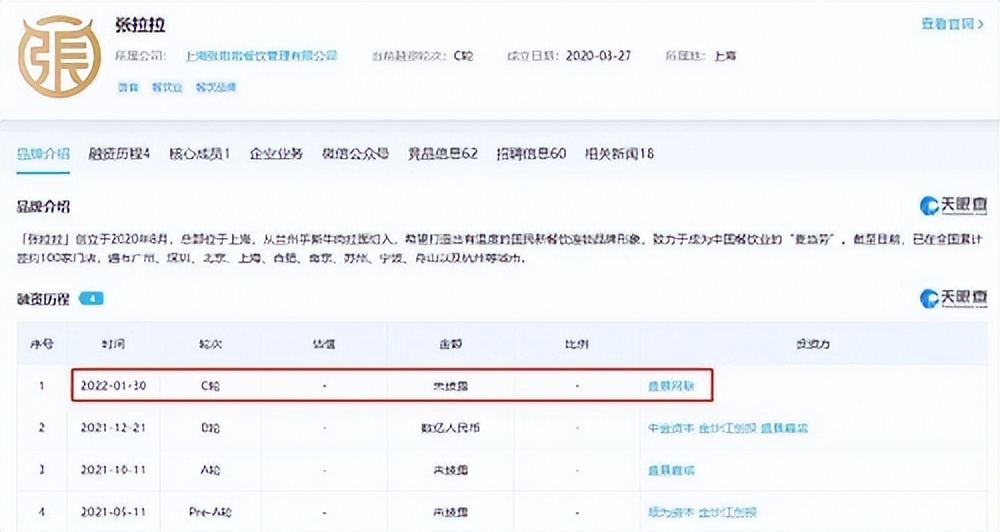Click the 比例 column header

(577, 344)
